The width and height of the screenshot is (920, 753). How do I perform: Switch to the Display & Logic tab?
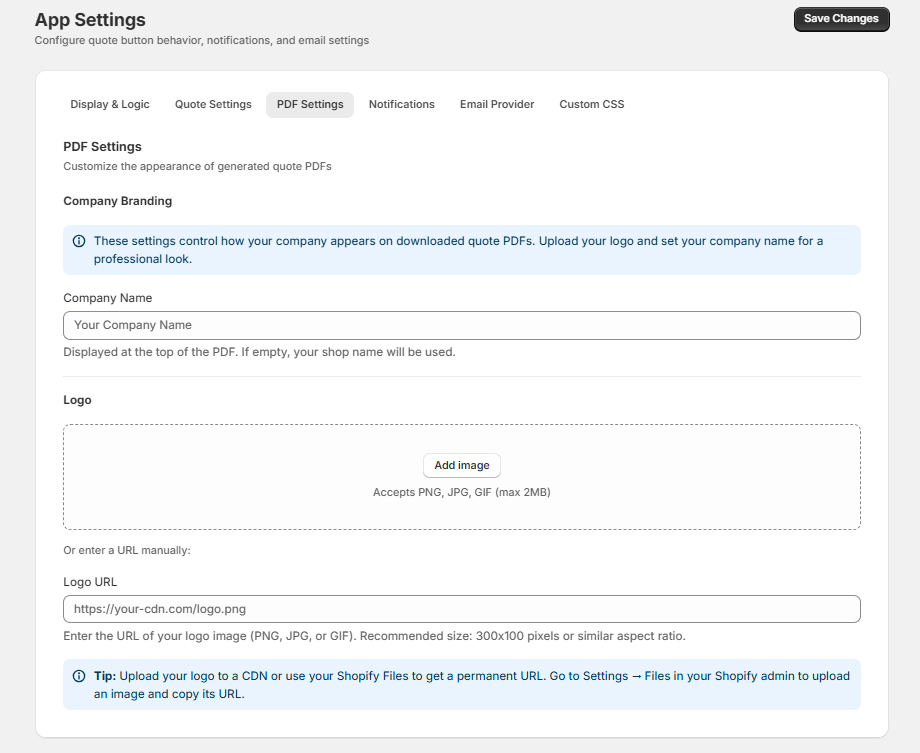point(110,104)
